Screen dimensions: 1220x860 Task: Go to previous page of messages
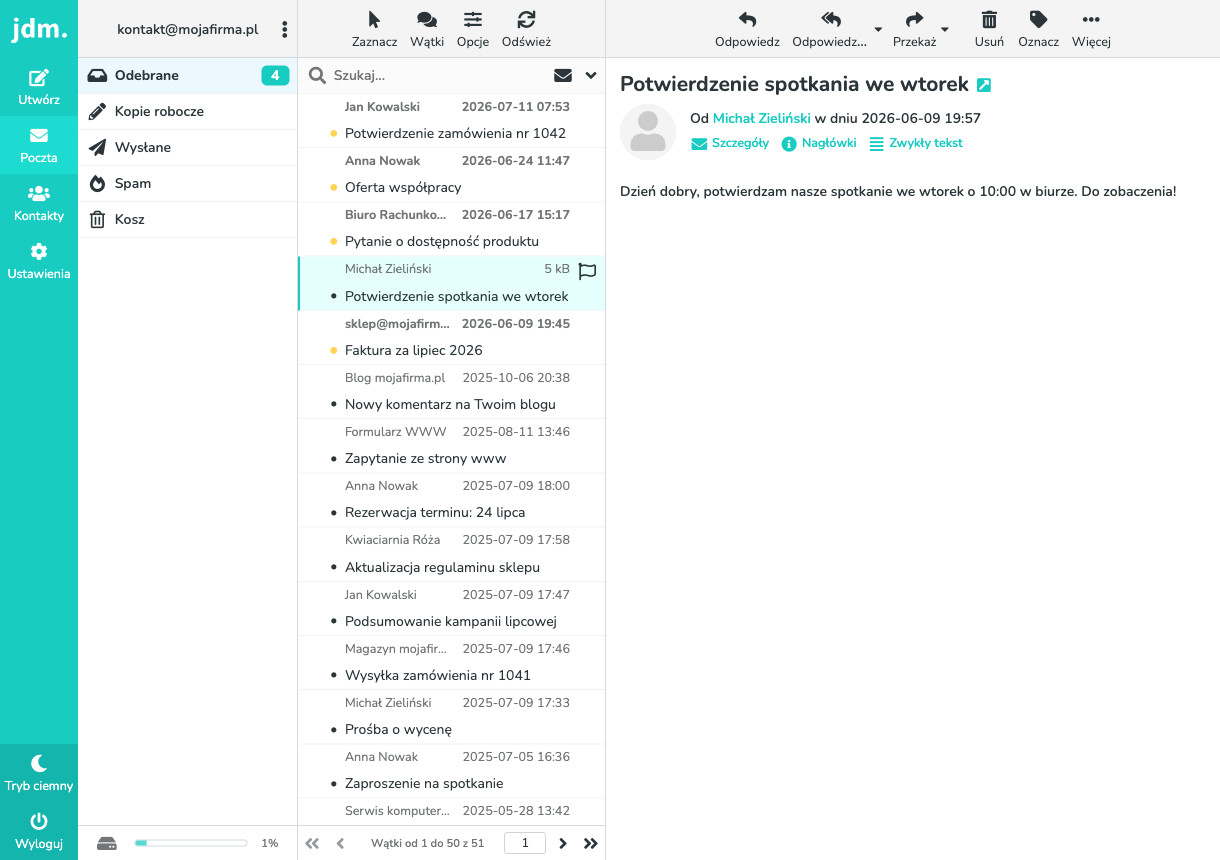340,843
